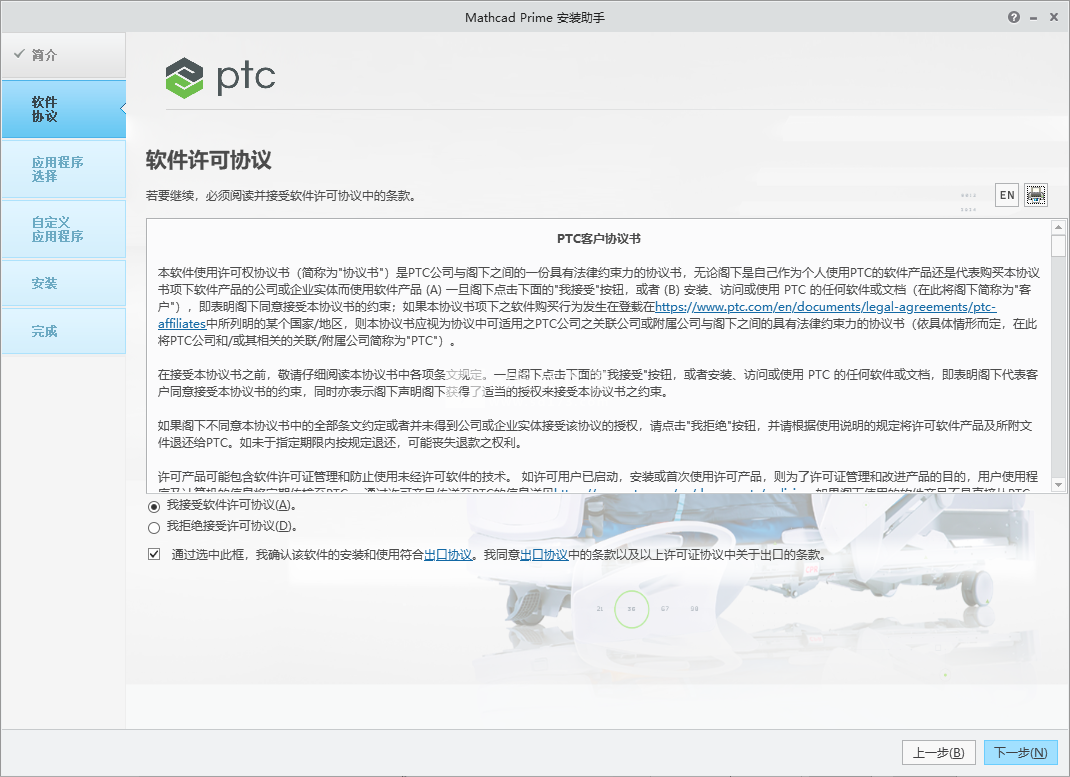1070x777 pixels.
Task: Click agreement scrollbar up arrow
Action: click(x=1058, y=227)
